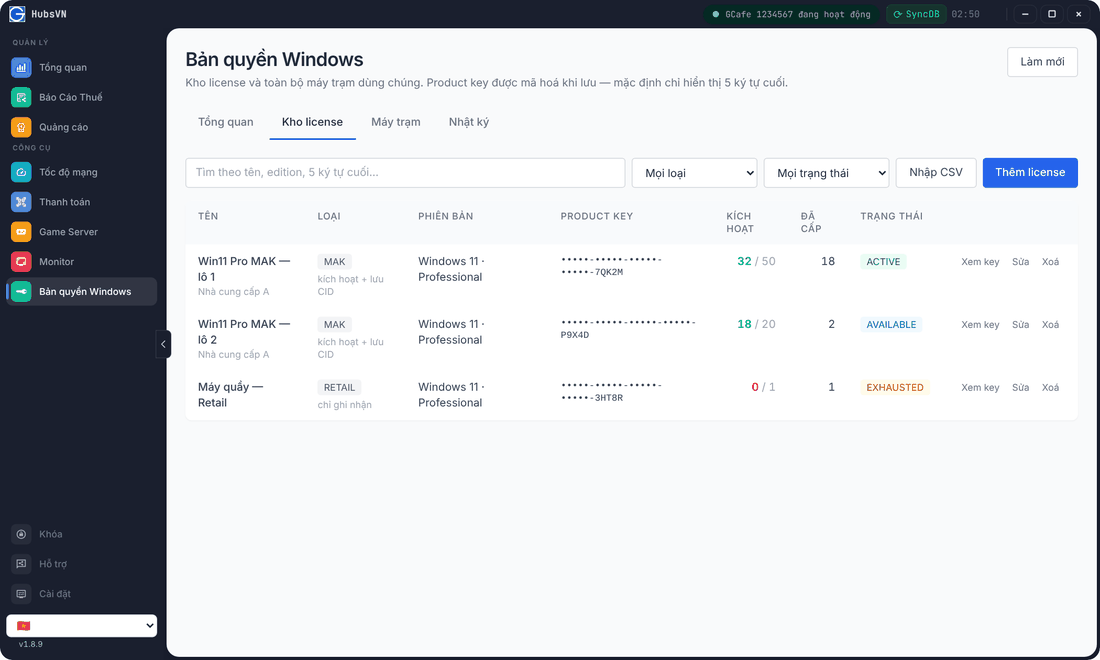Click the Làm mới refresh button

click(x=1042, y=62)
